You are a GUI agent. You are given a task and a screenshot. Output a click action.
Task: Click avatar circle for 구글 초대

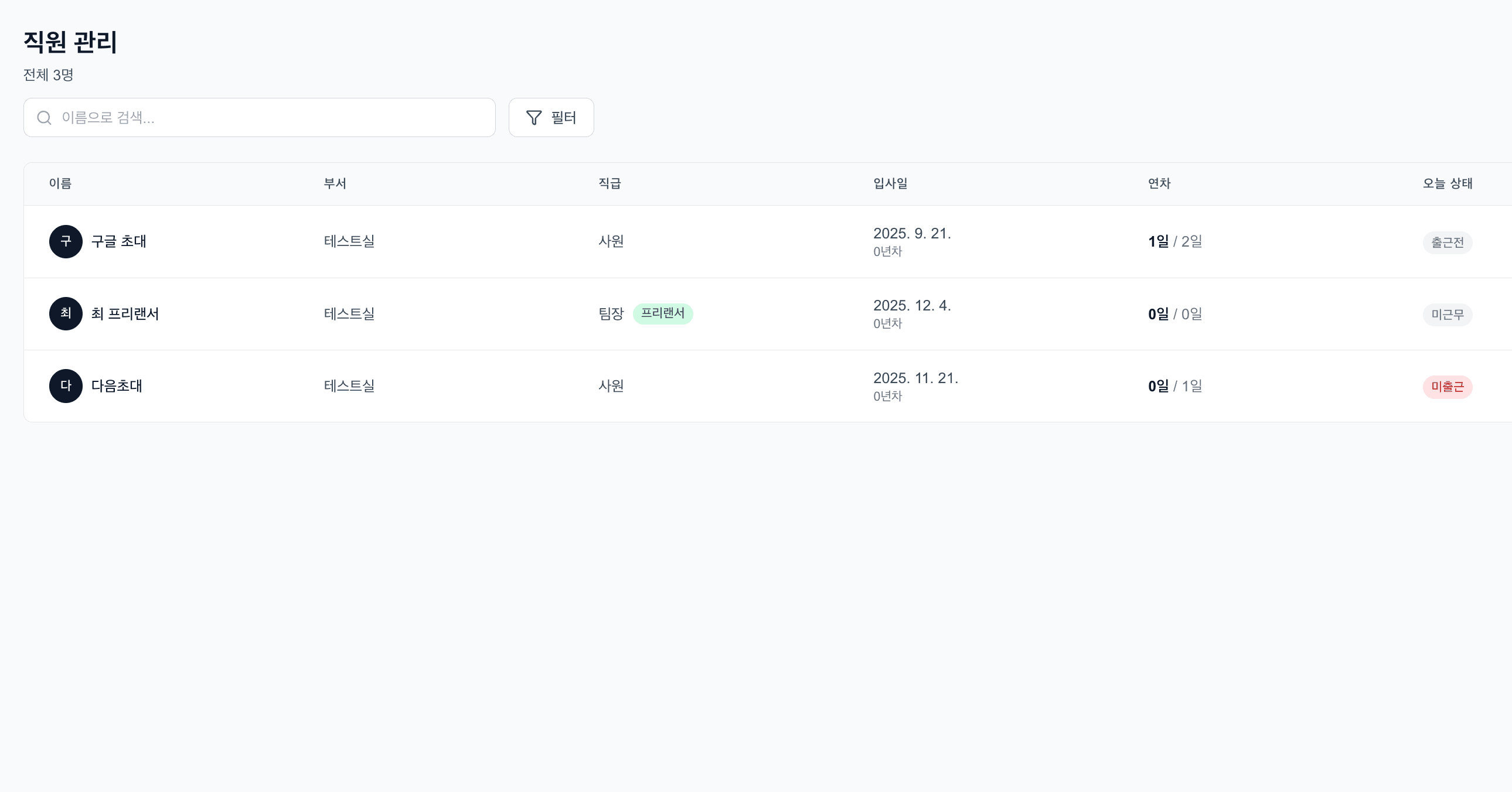(66, 242)
